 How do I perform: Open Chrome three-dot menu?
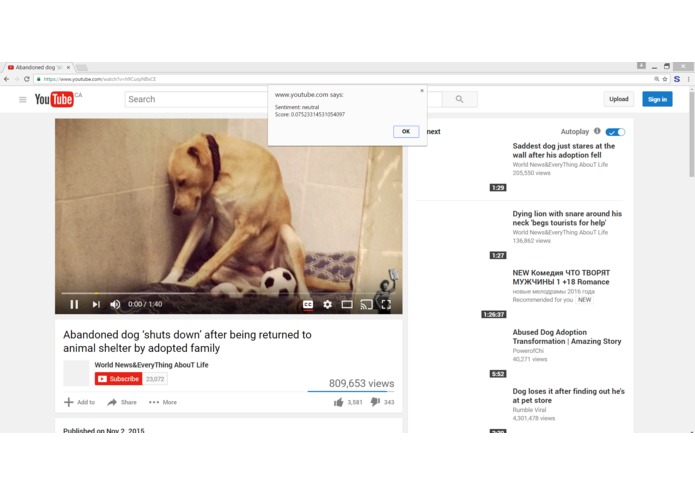(688, 79)
